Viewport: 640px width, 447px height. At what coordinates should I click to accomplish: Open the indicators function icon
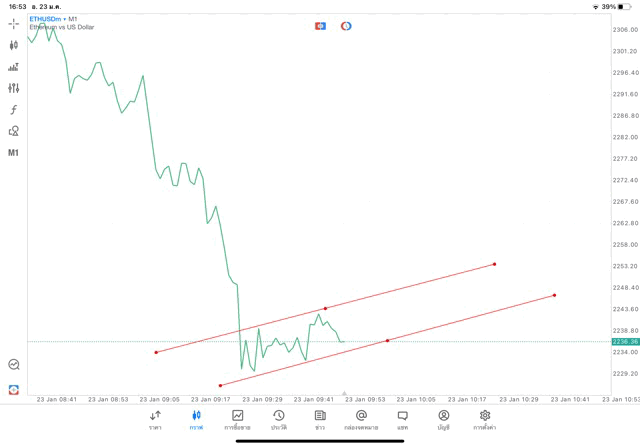[x=14, y=109]
